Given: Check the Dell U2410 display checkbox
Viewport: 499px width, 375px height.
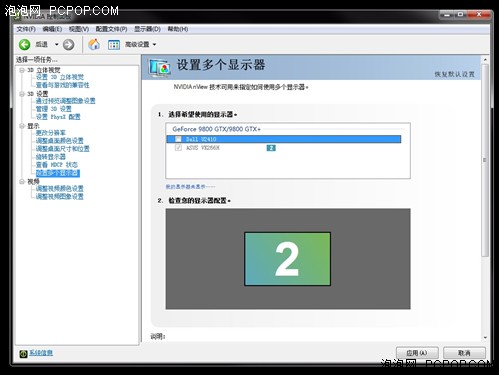Looking at the screenshot, I should [178, 139].
